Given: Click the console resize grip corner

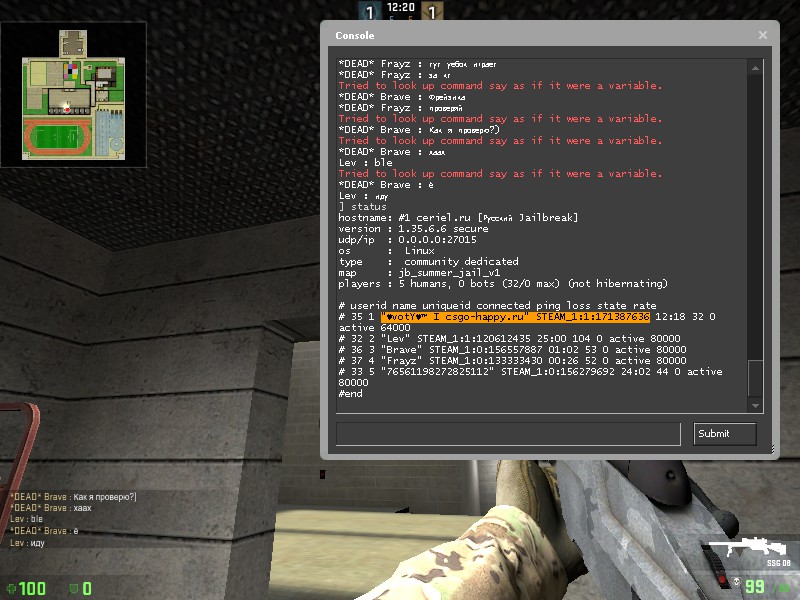Looking at the screenshot, I should pyautogui.click(x=773, y=452).
